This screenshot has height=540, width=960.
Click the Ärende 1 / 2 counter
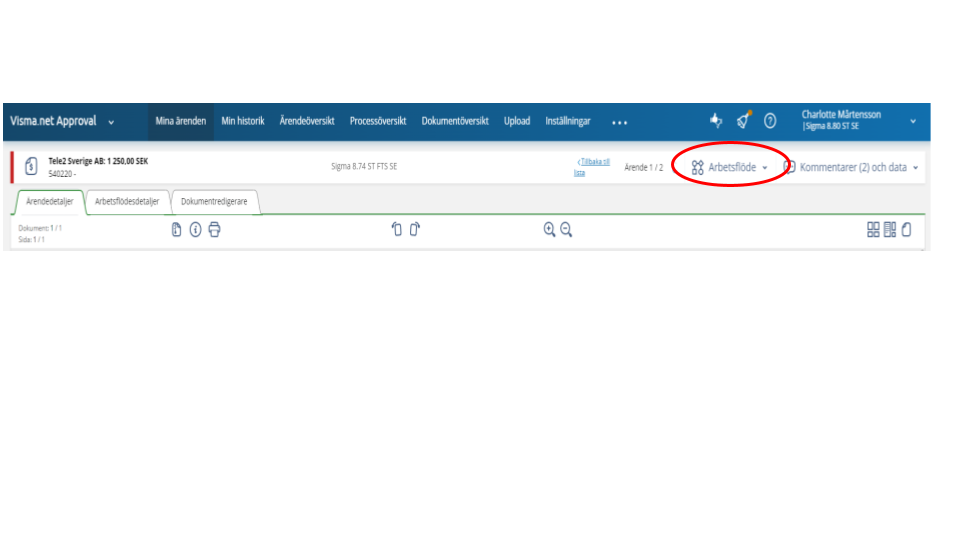pyautogui.click(x=643, y=167)
